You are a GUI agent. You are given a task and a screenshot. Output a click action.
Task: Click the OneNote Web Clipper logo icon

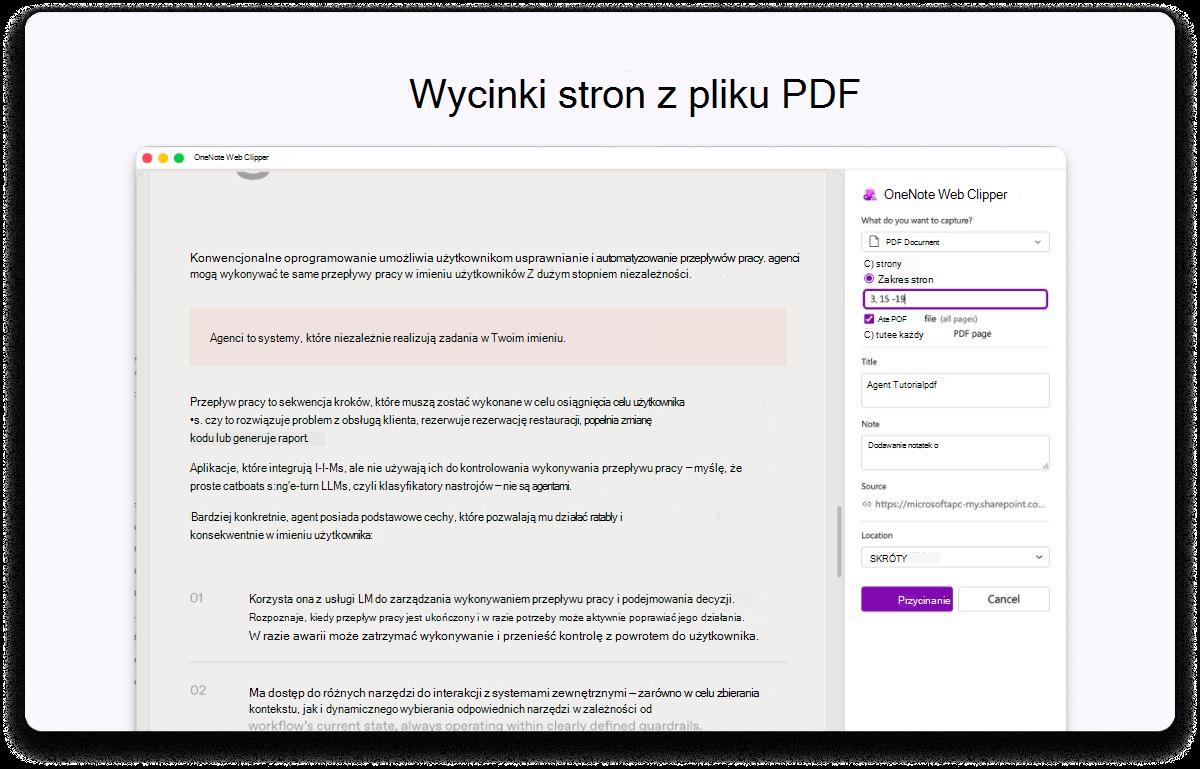(x=870, y=194)
